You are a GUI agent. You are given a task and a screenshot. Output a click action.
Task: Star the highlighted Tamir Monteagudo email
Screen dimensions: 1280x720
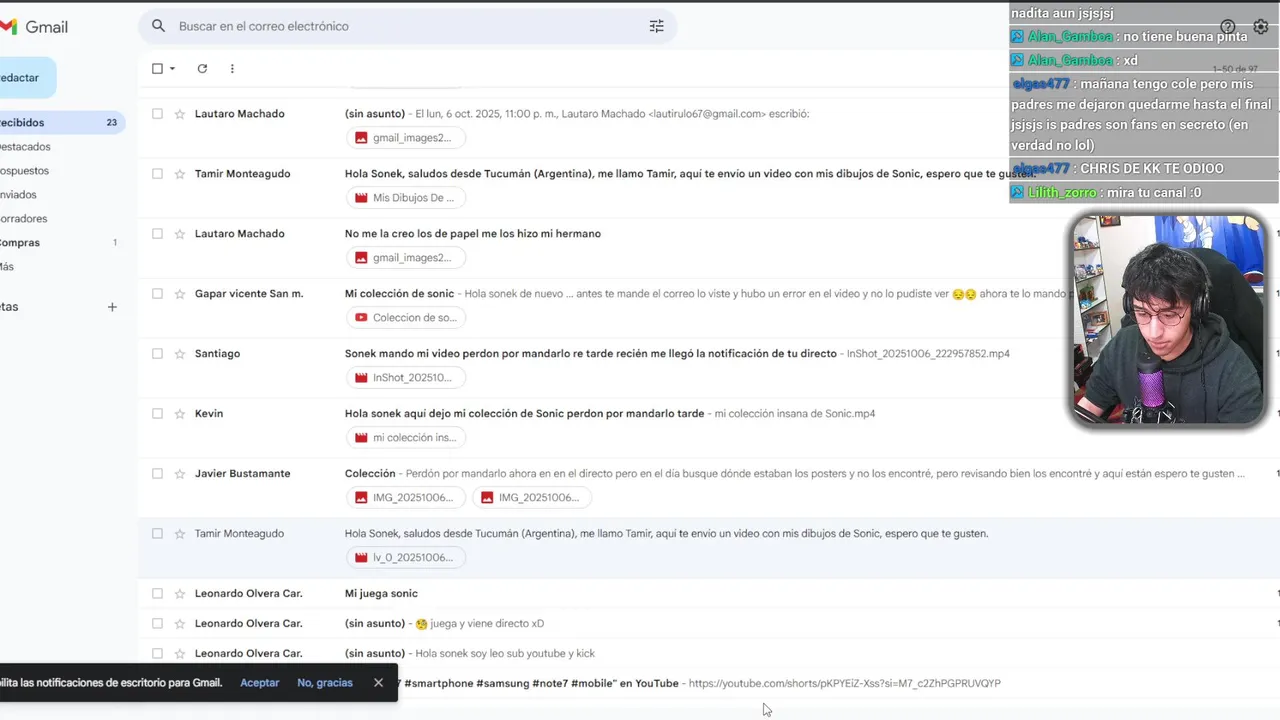180,534
